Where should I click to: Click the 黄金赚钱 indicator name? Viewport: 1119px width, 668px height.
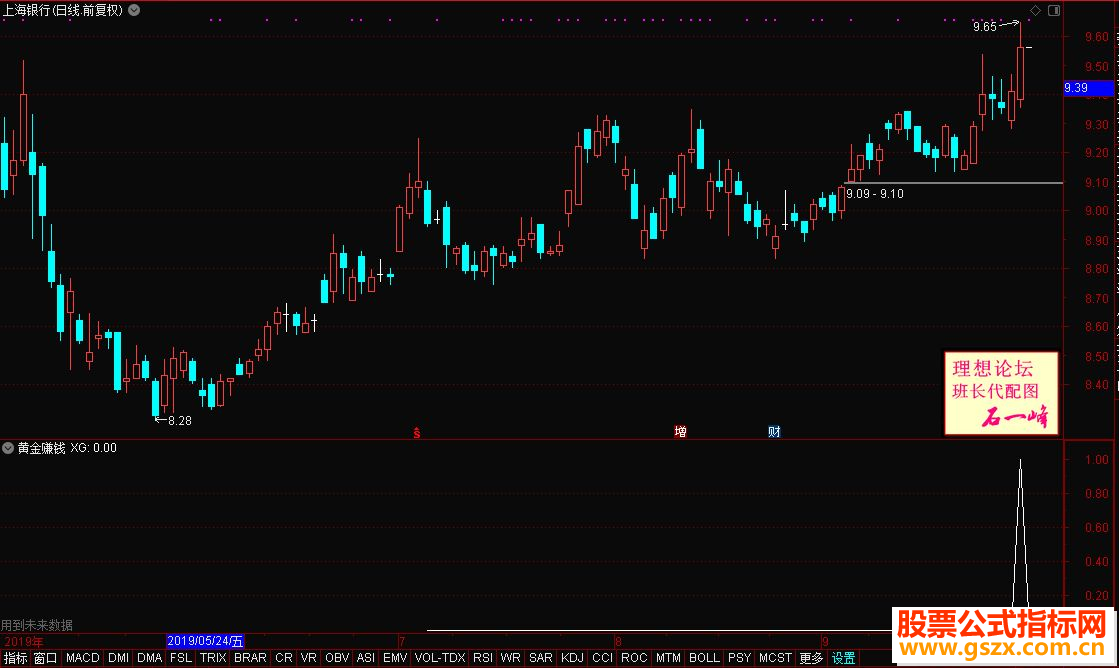pyautogui.click(x=41, y=448)
